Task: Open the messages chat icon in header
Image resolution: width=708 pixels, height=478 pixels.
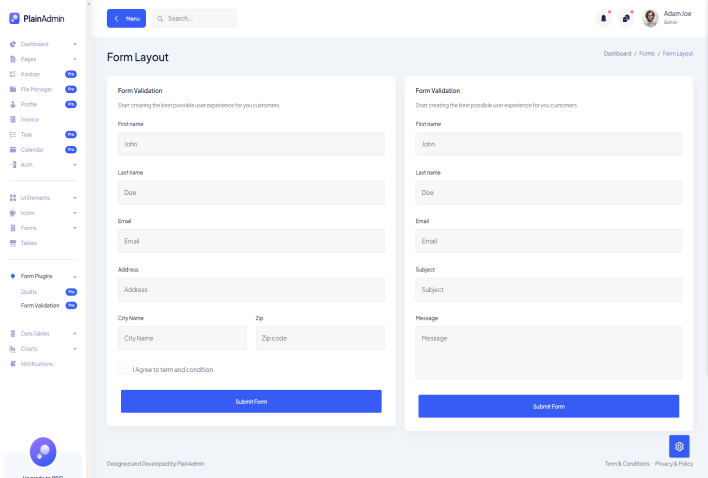Action: click(626, 18)
